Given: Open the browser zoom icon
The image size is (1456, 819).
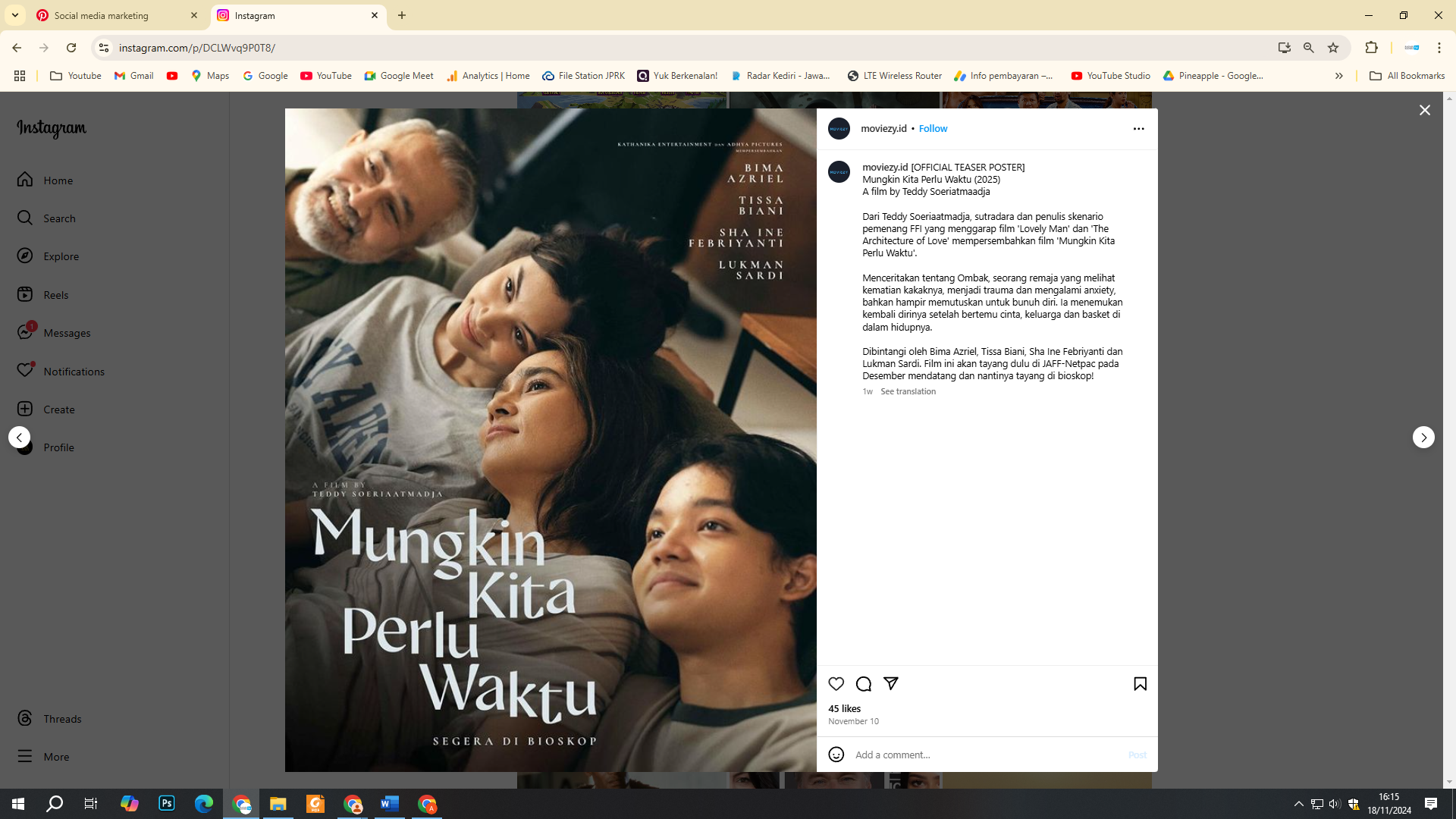Looking at the screenshot, I should click(1308, 48).
